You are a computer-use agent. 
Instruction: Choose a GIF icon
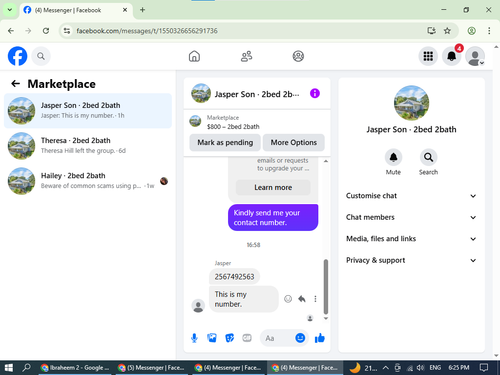coord(247,338)
